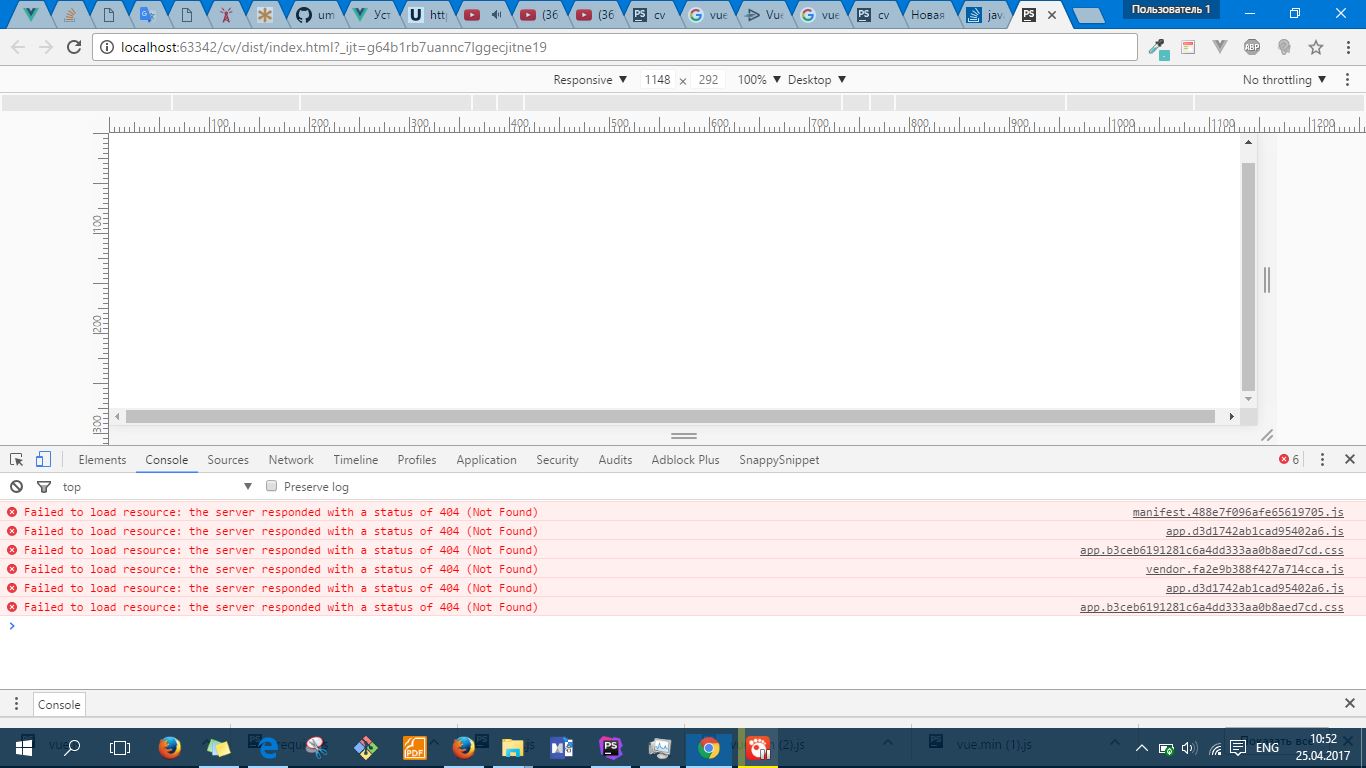1366x768 pixels.
Task: Click the viewport height field showing 292
Action: [708, 79]
